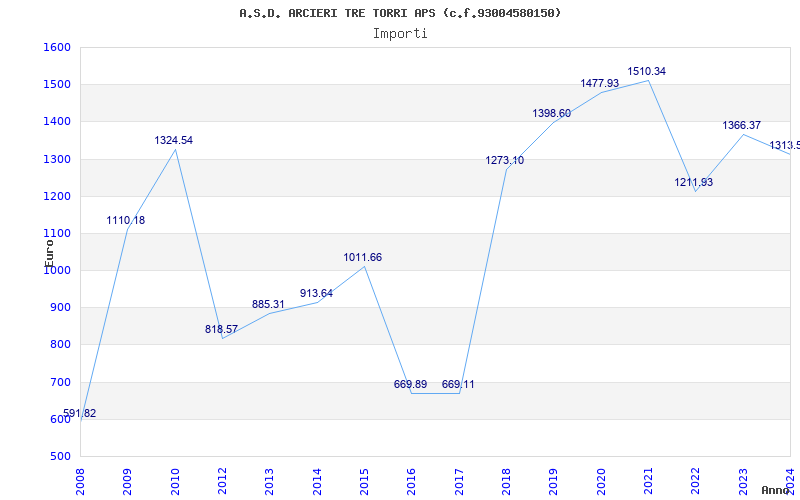Click the x-axis year 2016
Screen dimensions: 800x500
412,481
